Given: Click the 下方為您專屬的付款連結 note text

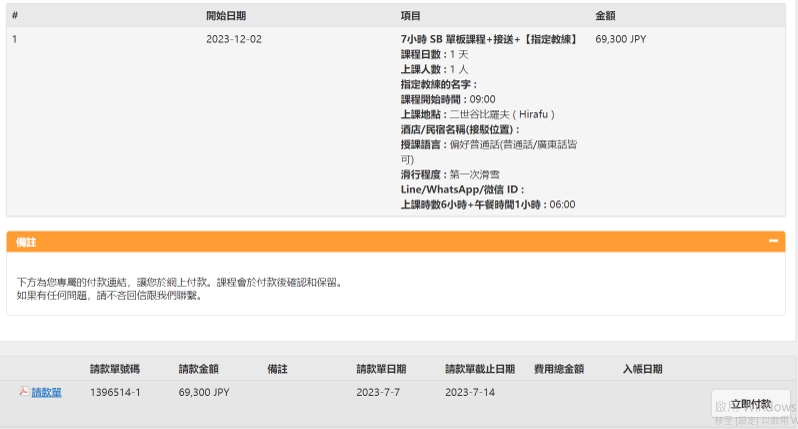Looking at the screenshot, I should click(x=179, y=282).
